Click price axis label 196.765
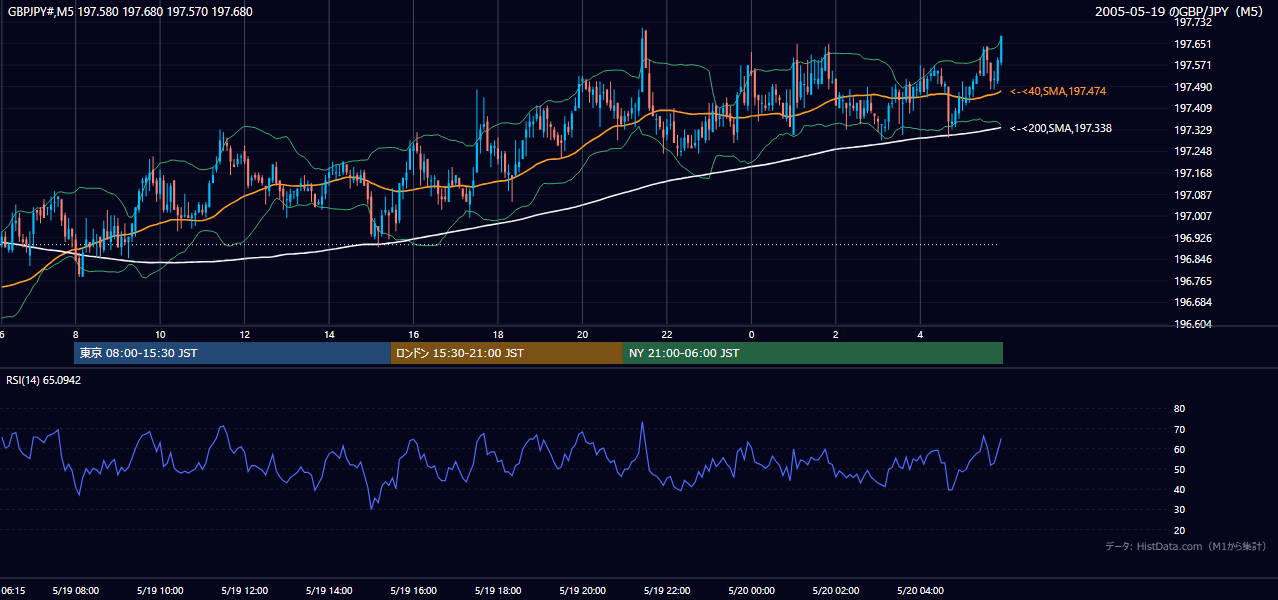Image resolution: width=1278 pixels, height=600 pixels. pyautogui.click(x=1193, y=281)
